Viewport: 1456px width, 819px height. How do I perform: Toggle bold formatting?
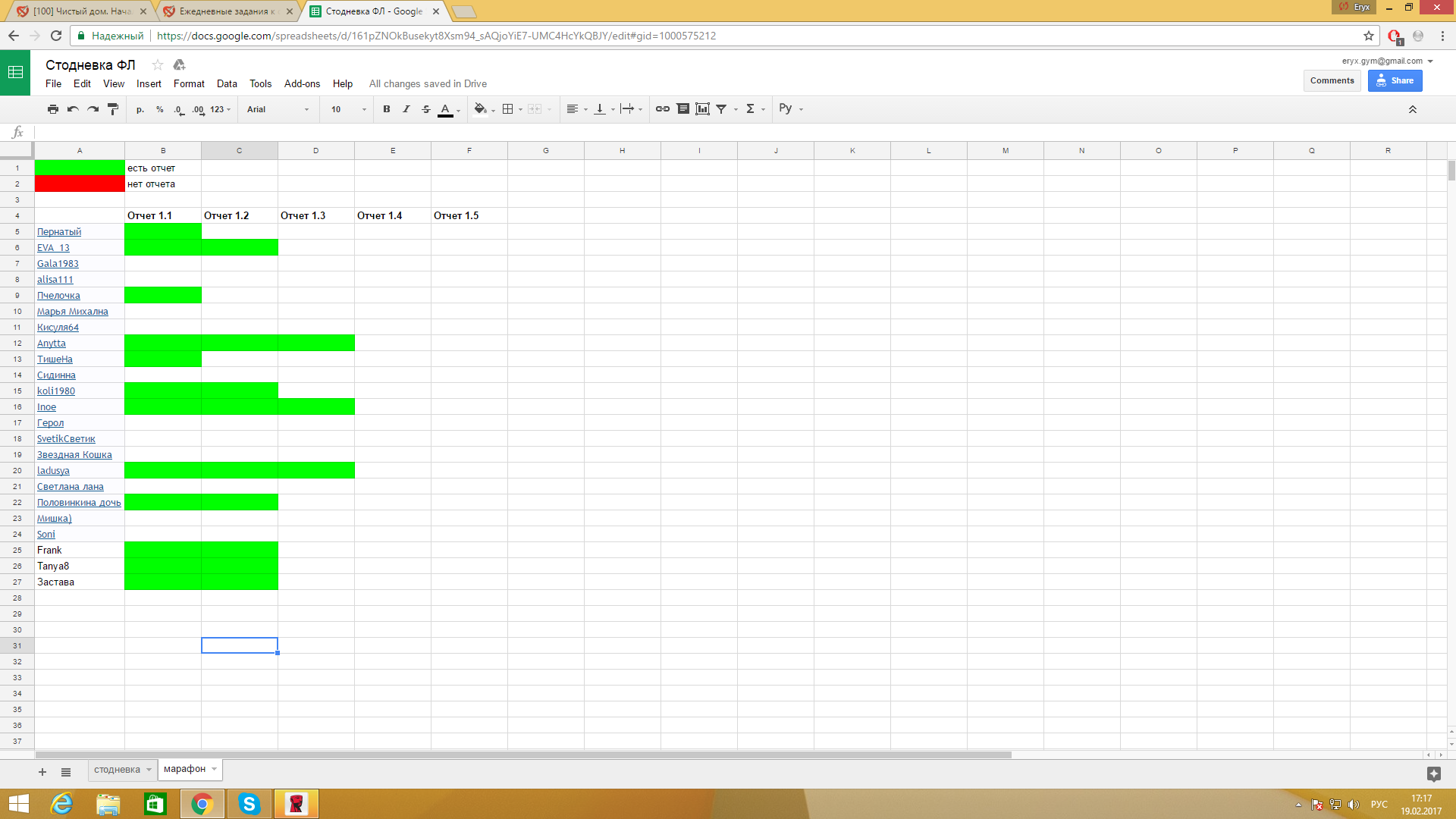click(x=387, y=109)
